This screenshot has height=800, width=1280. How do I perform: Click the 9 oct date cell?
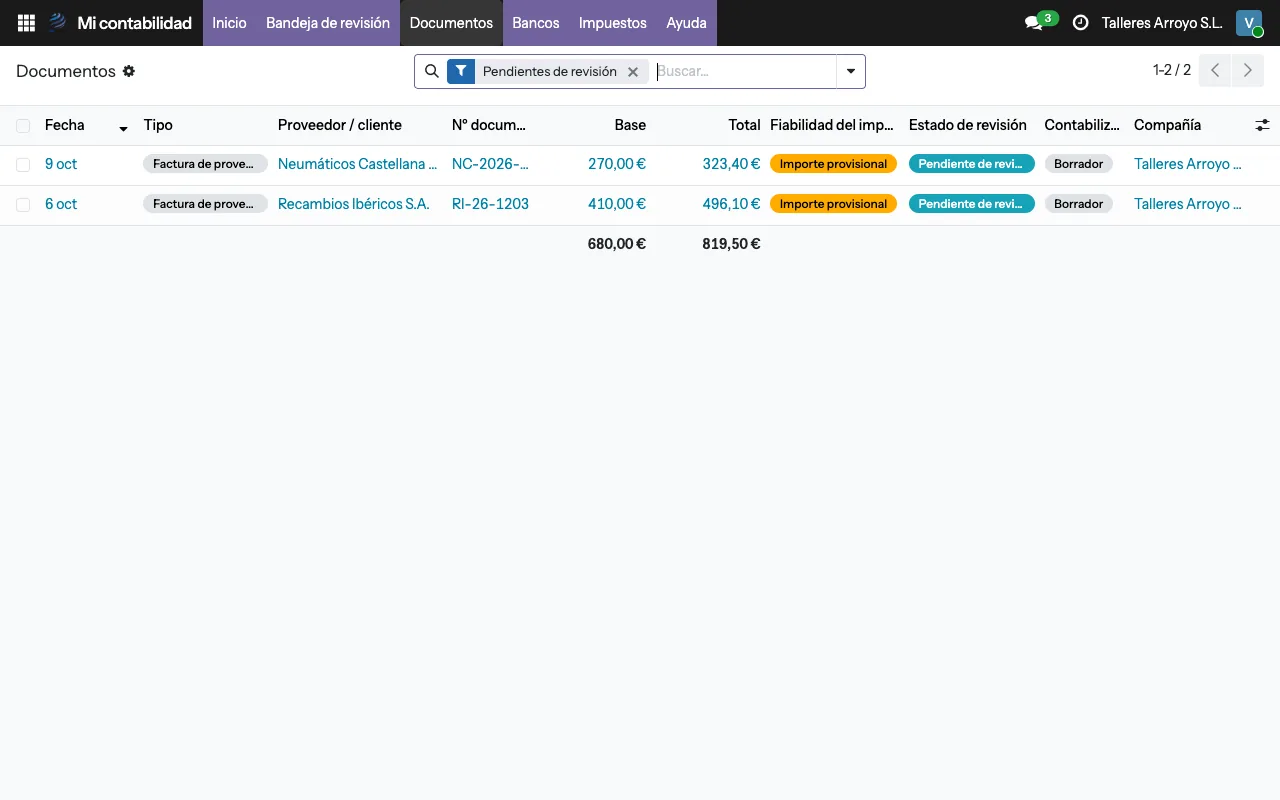(61, 164)
